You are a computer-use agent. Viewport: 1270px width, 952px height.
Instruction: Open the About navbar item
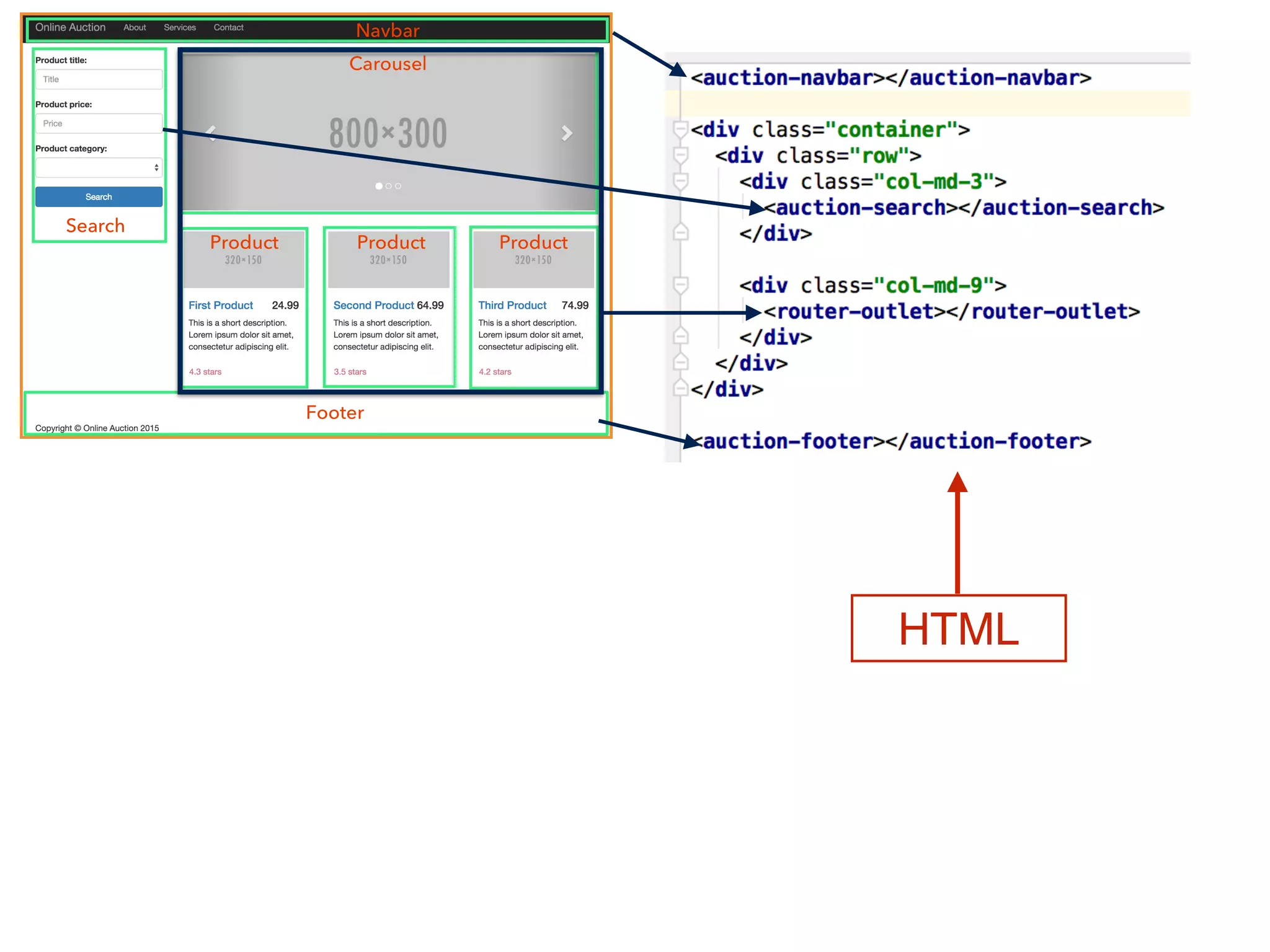(135, 27)
